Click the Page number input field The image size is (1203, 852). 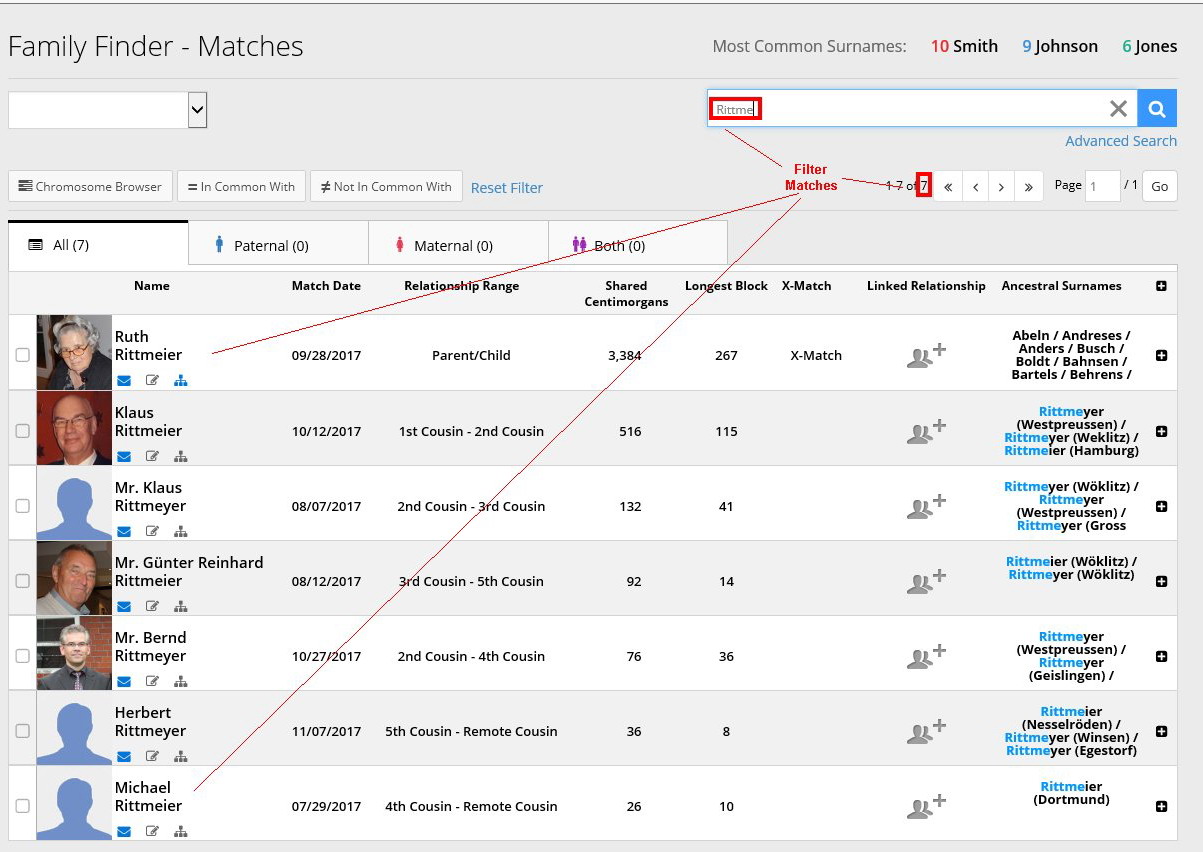[x=1102, y=187]
